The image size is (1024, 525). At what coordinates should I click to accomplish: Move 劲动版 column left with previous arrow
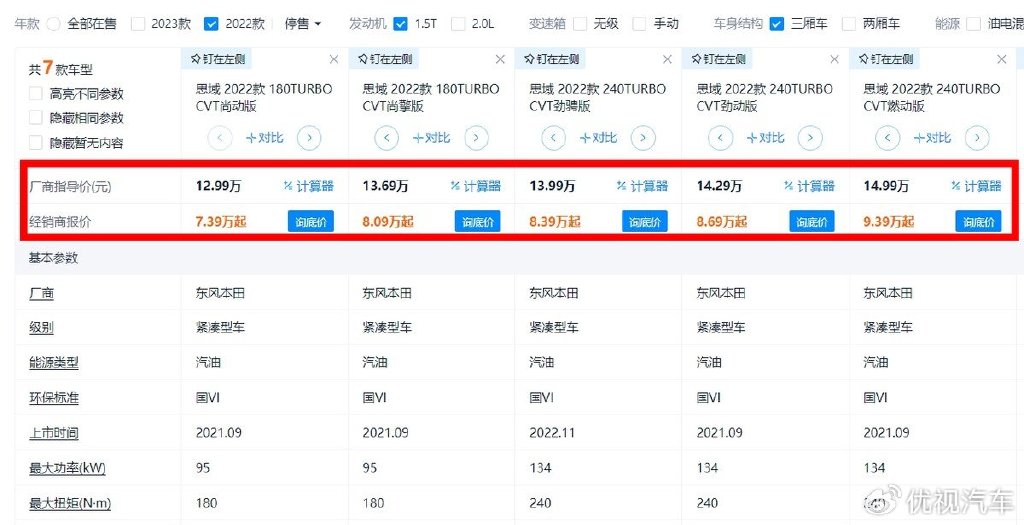pyautogui.click(x=721, y=138)
